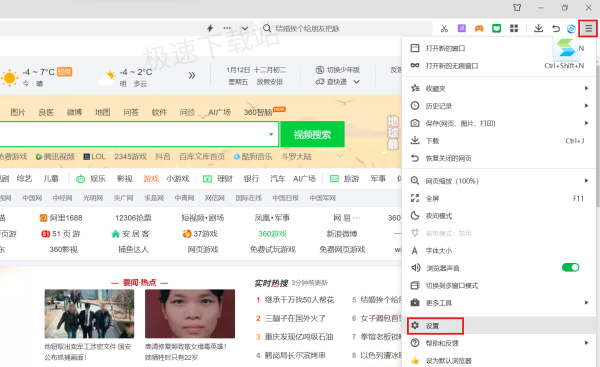Click 设为默认浏览器 with thumbs-up icon
This screenshot has width=600, height=367.
coord(499,360)
